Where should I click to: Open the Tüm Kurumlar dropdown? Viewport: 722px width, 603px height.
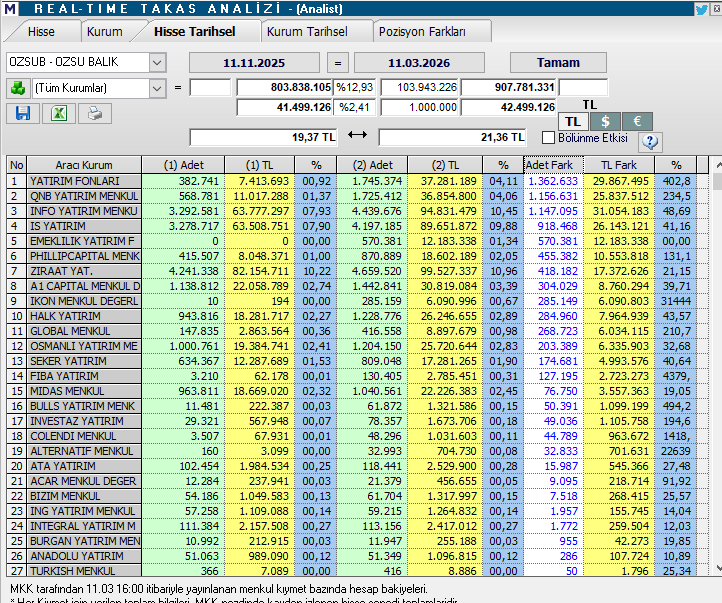(157, 88)
